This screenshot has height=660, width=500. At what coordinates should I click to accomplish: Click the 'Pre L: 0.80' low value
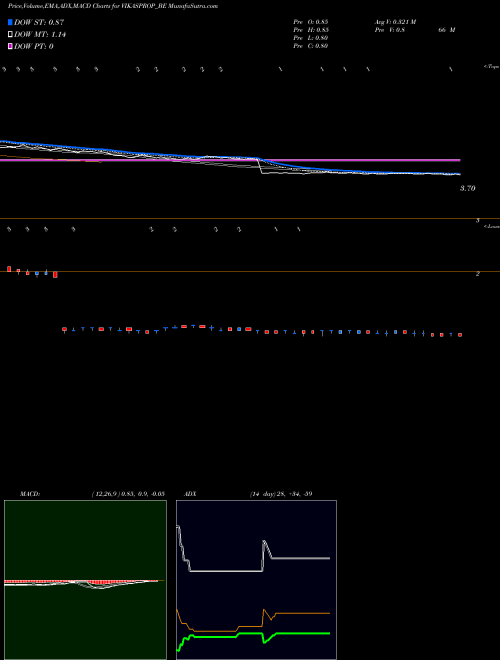tap(311, 38)
